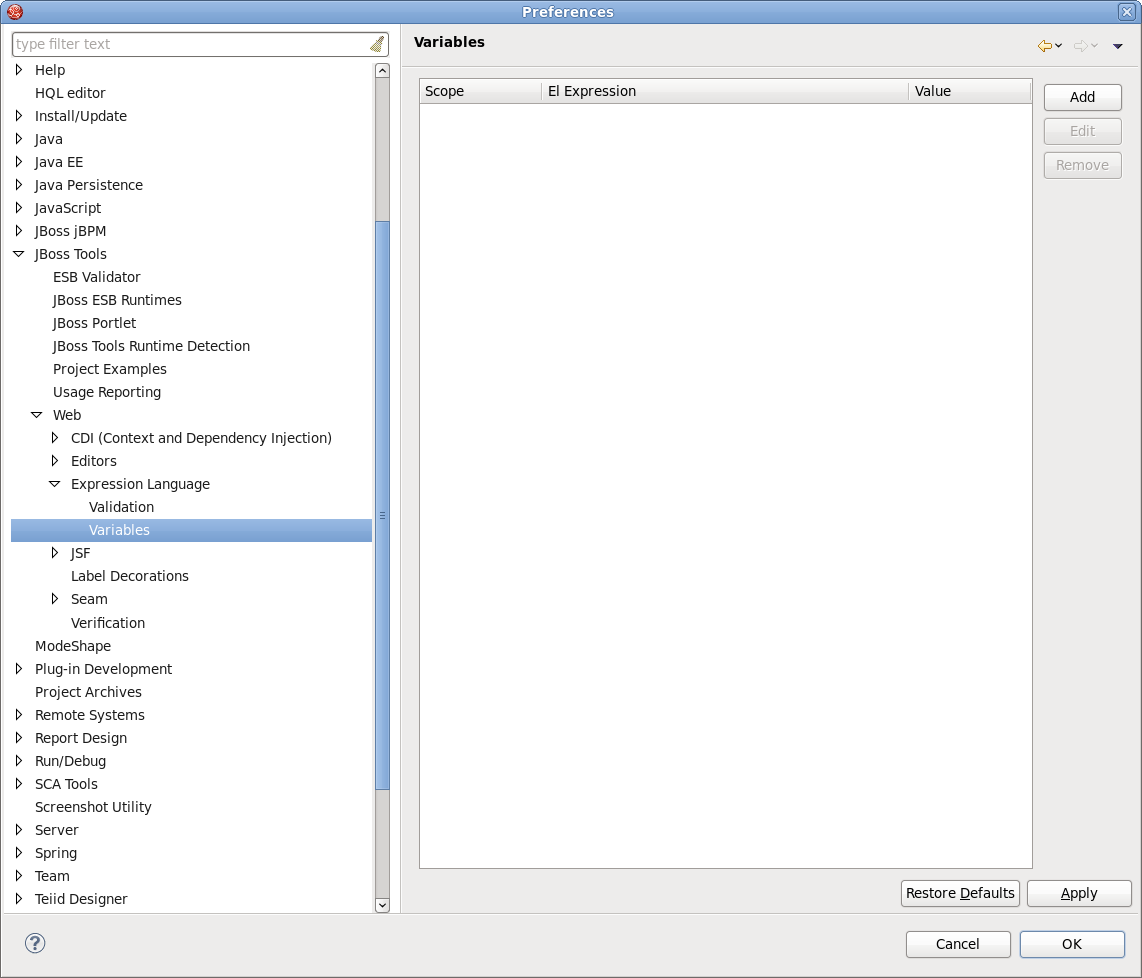The image size is (1142, 978).
Task: Click the Apply button
Action: pyautogui.click(x=1079, y=893)
